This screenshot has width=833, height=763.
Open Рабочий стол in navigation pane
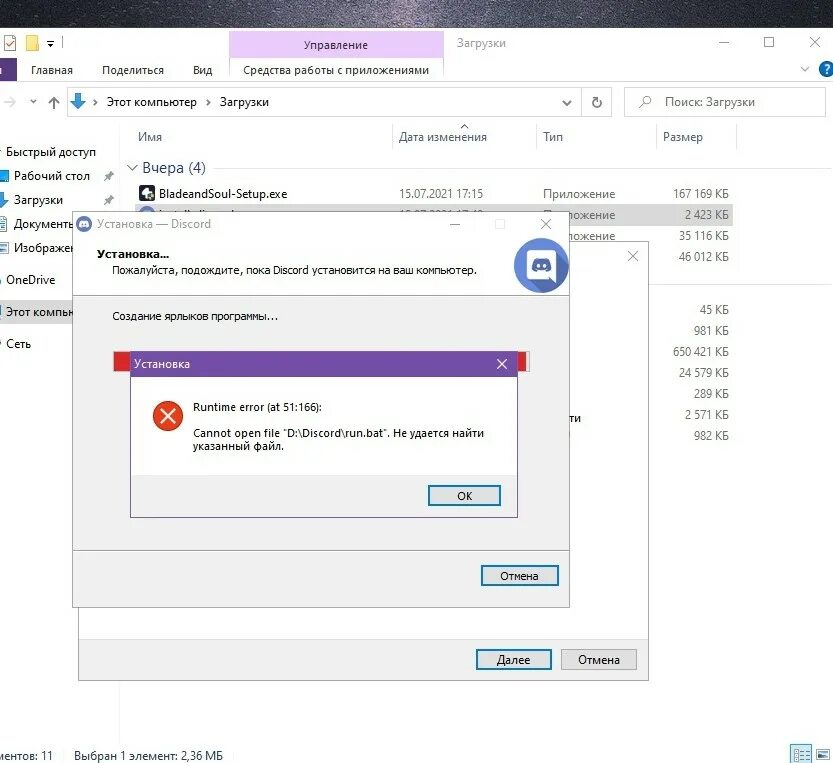tap(52, 176)
